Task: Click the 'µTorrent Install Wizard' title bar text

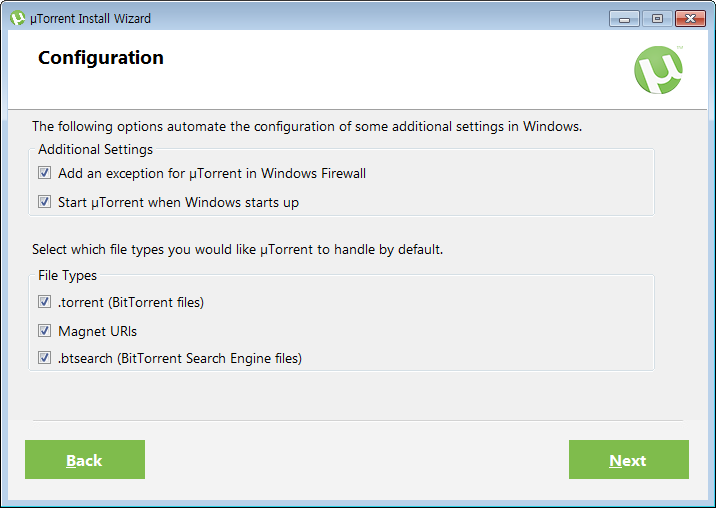Action: [90, 19]
